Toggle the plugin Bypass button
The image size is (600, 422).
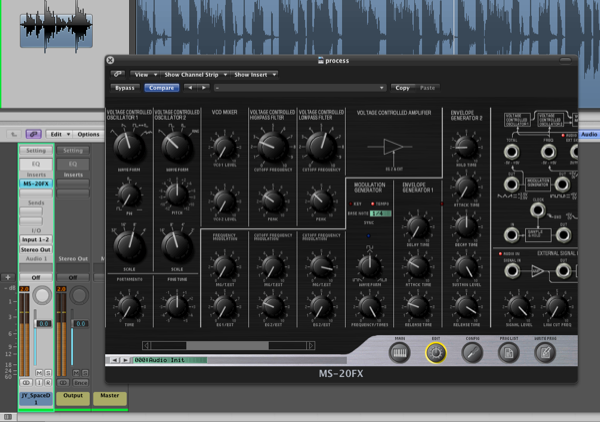coord(127,88)
